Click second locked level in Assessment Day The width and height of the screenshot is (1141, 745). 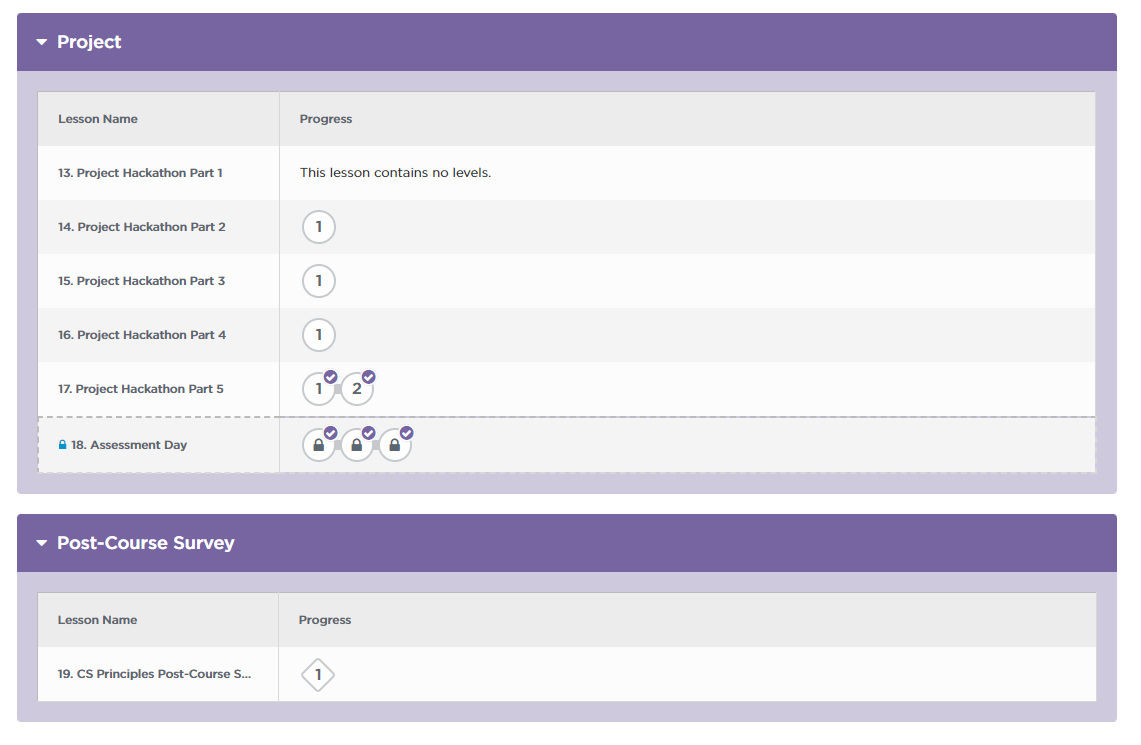point(357,445)
